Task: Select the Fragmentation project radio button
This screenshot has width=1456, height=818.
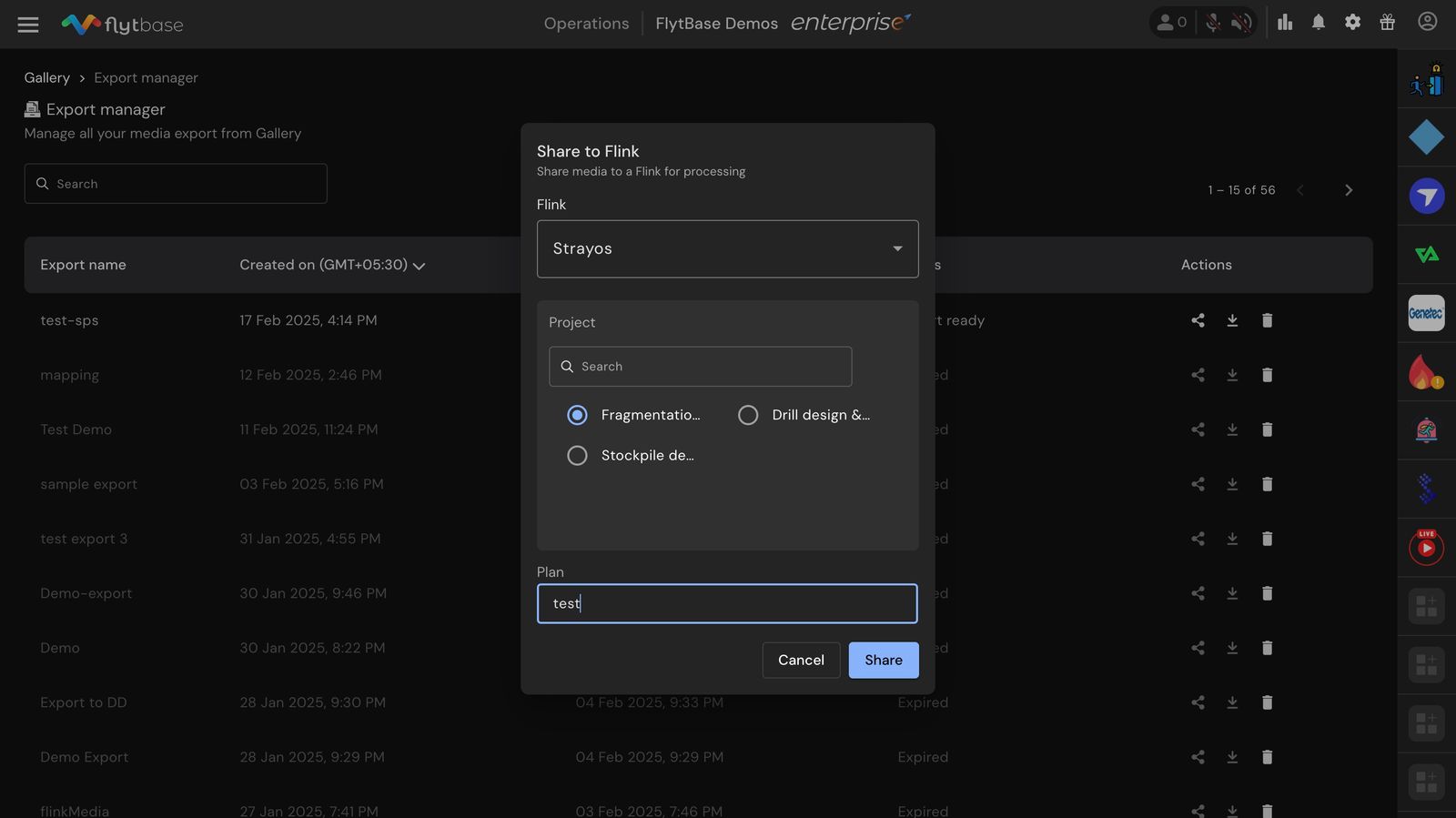Action: pyautogui.click(x=577, y=415)
